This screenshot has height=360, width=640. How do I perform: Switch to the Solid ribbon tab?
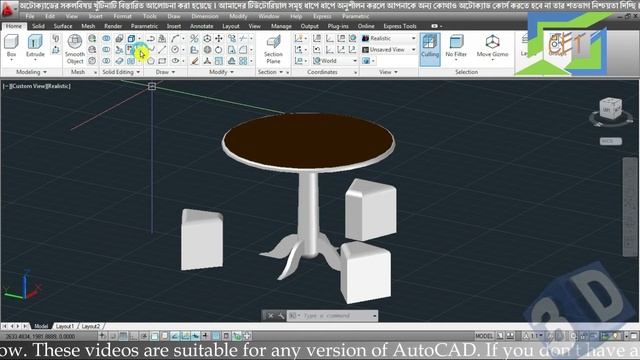pos(38,26)
